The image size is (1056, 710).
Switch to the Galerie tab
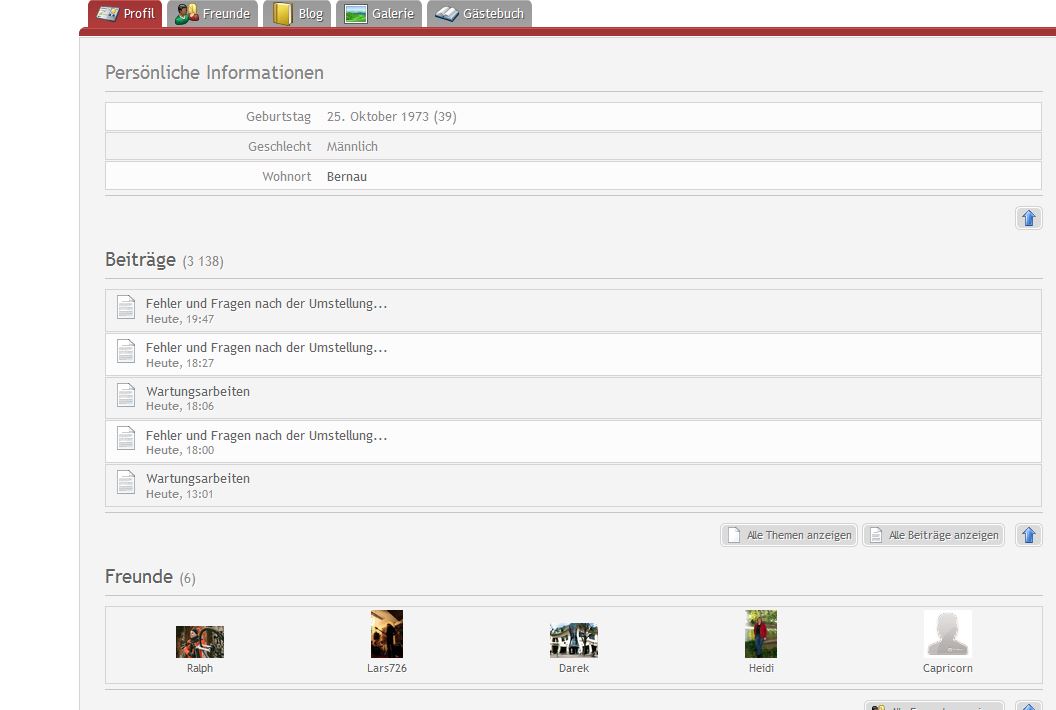(379, 14)
